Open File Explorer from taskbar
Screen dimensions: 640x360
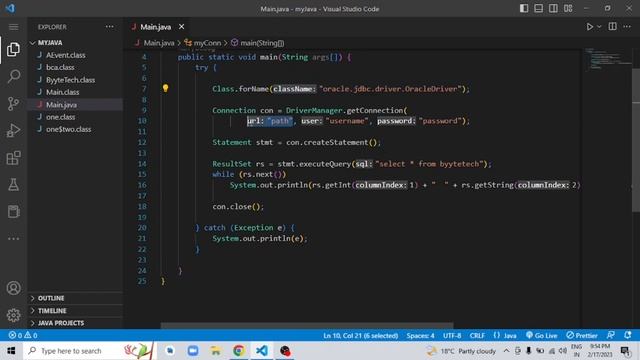[216, 351]
